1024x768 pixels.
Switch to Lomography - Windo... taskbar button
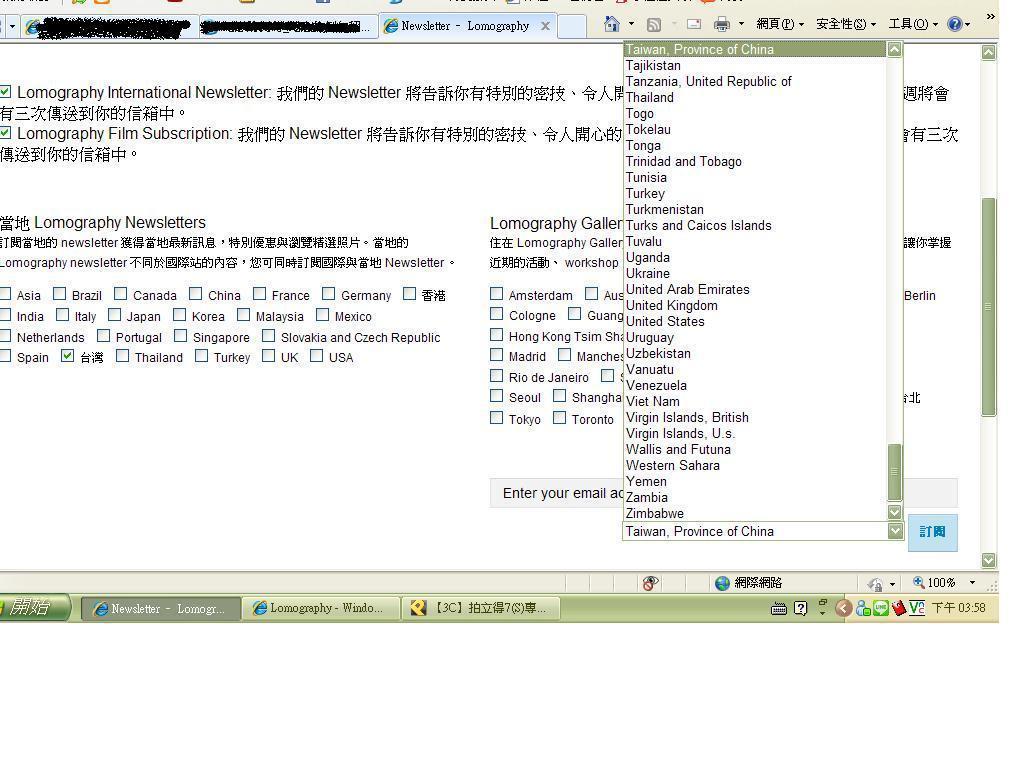[321, 608]
